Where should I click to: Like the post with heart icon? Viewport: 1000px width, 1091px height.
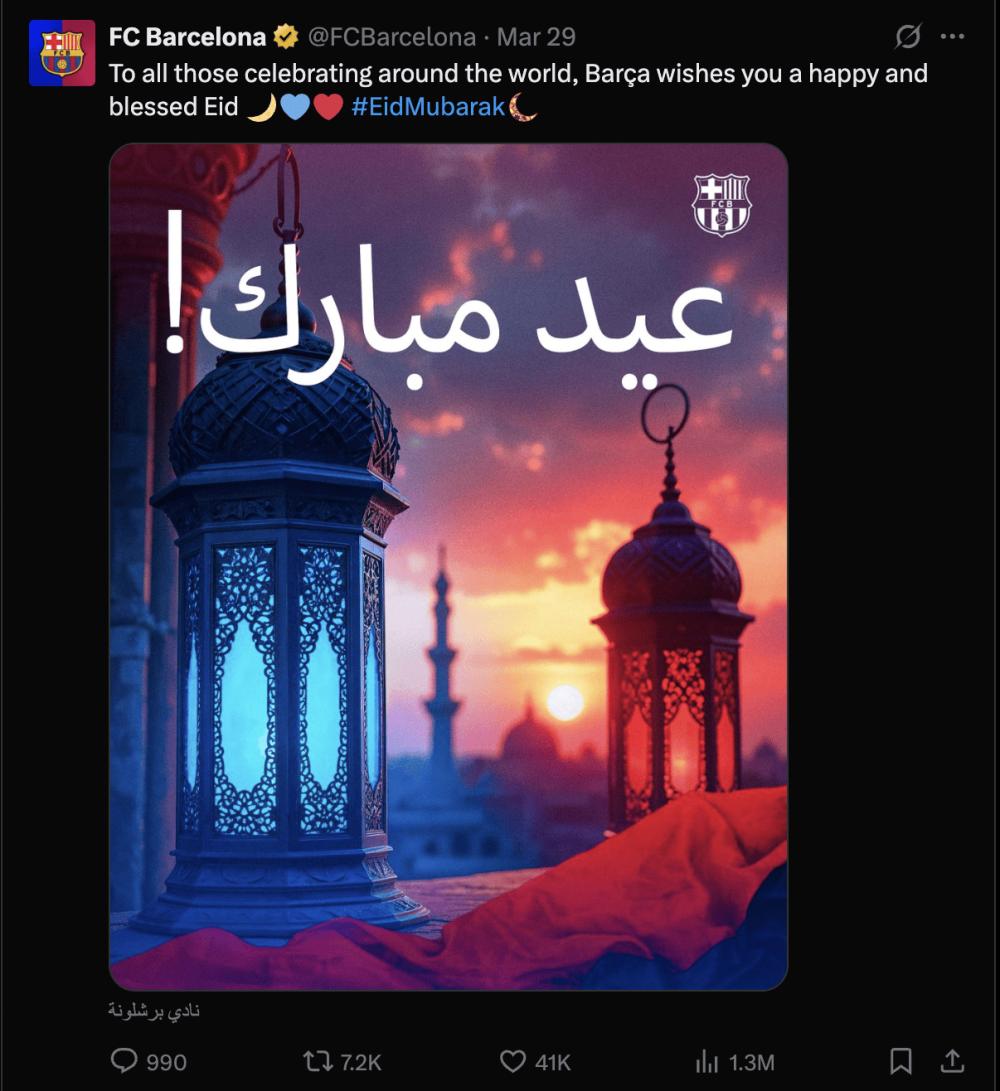click(535, 1061)
